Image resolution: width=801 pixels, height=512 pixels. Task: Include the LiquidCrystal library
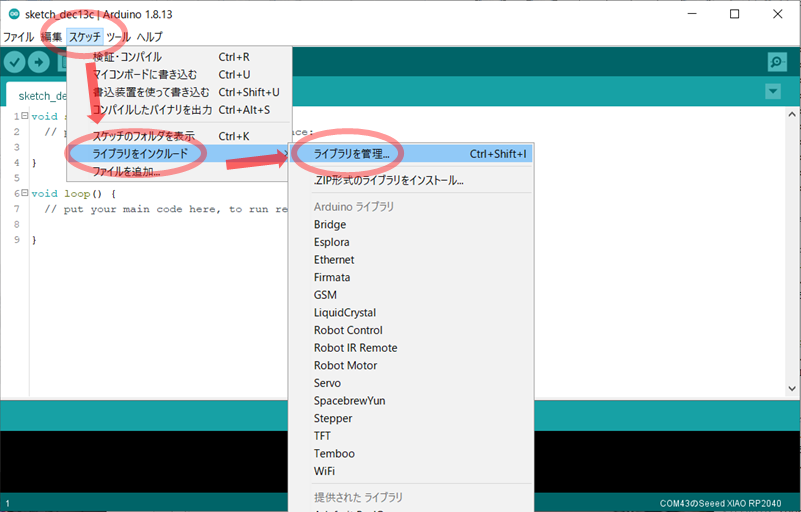[411, 313]
